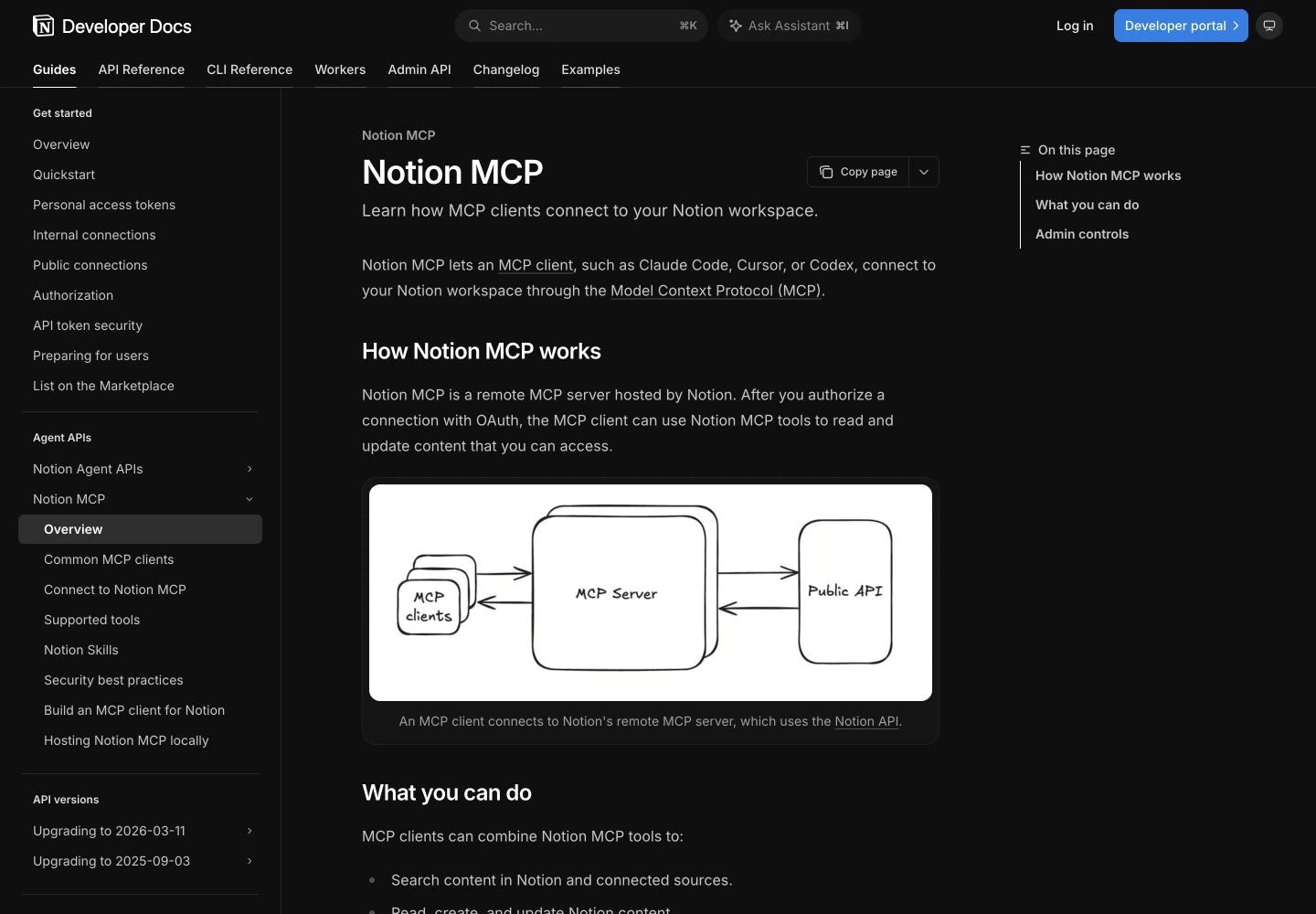Open Connect to Notion MCP page
The image size is (1316, 914).
click(x=115, y=590)
